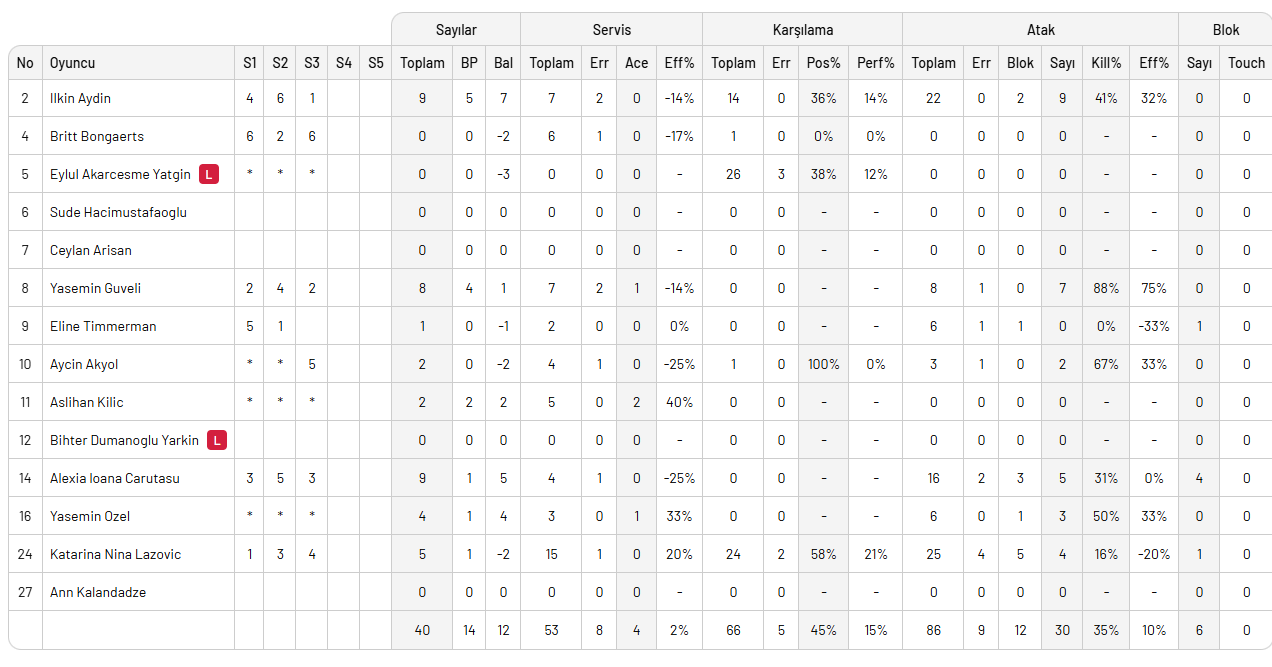1272x667 pixels.
Task: Click the Bal column header
Action: point(503,63)
